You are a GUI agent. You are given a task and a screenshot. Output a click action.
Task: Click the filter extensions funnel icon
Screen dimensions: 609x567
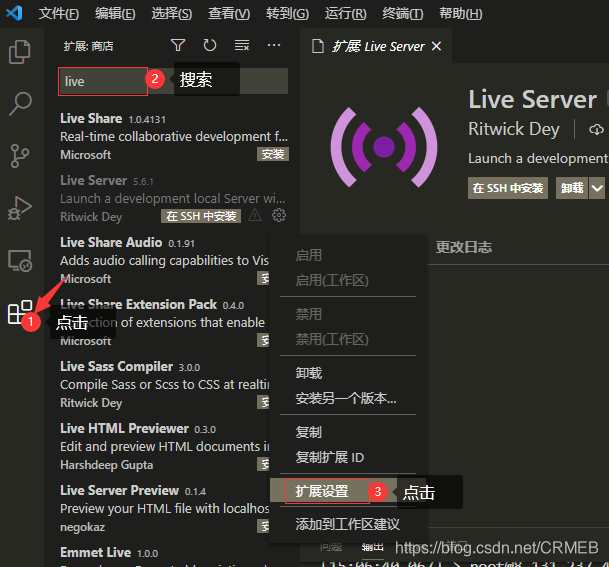click(178, 45)
